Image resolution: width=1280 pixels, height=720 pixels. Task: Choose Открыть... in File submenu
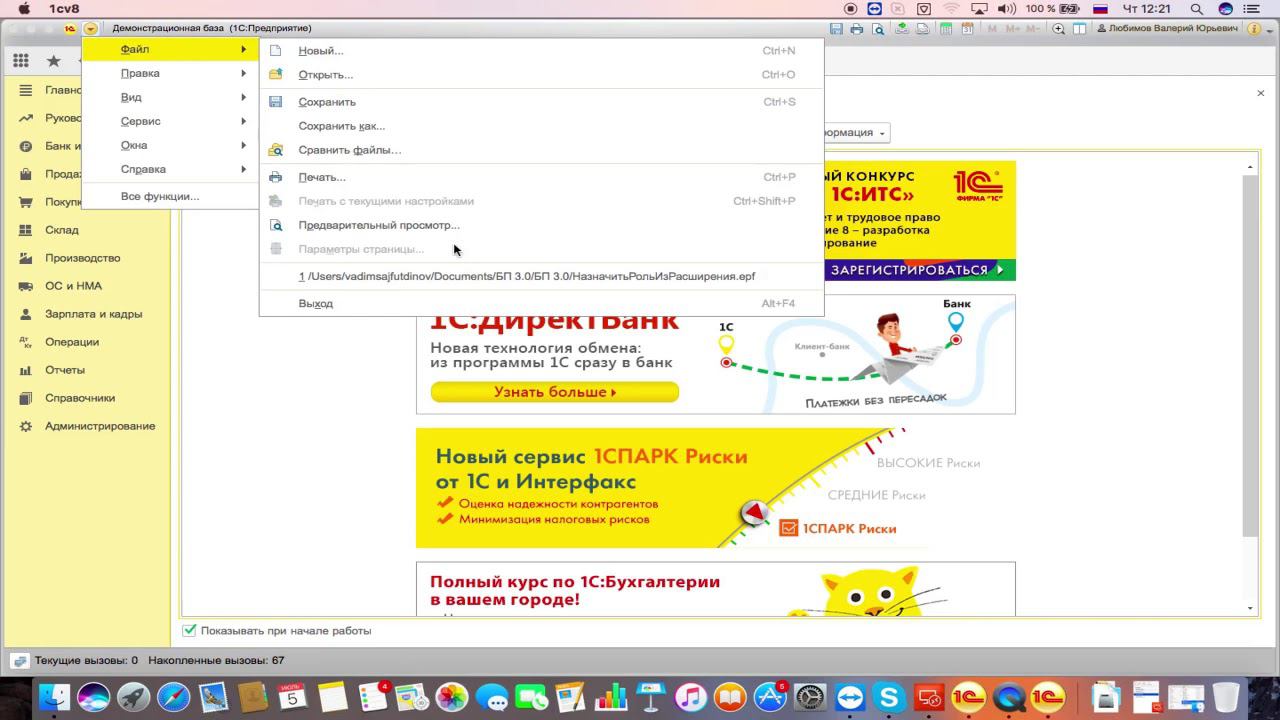[541, 74]
